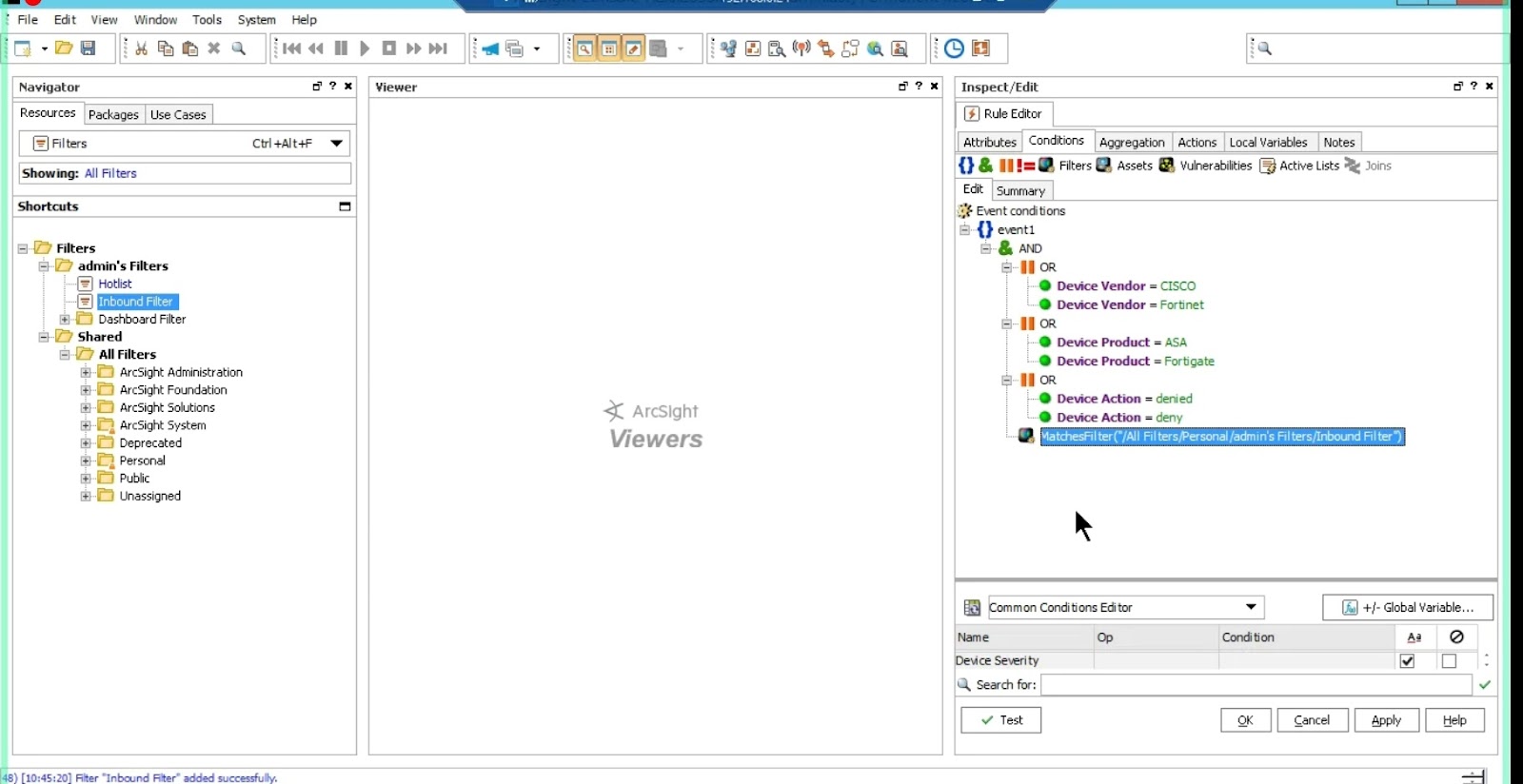Click the Find magnifier icon next to Delete
The image size is (1523, 784).
[239, 49]
